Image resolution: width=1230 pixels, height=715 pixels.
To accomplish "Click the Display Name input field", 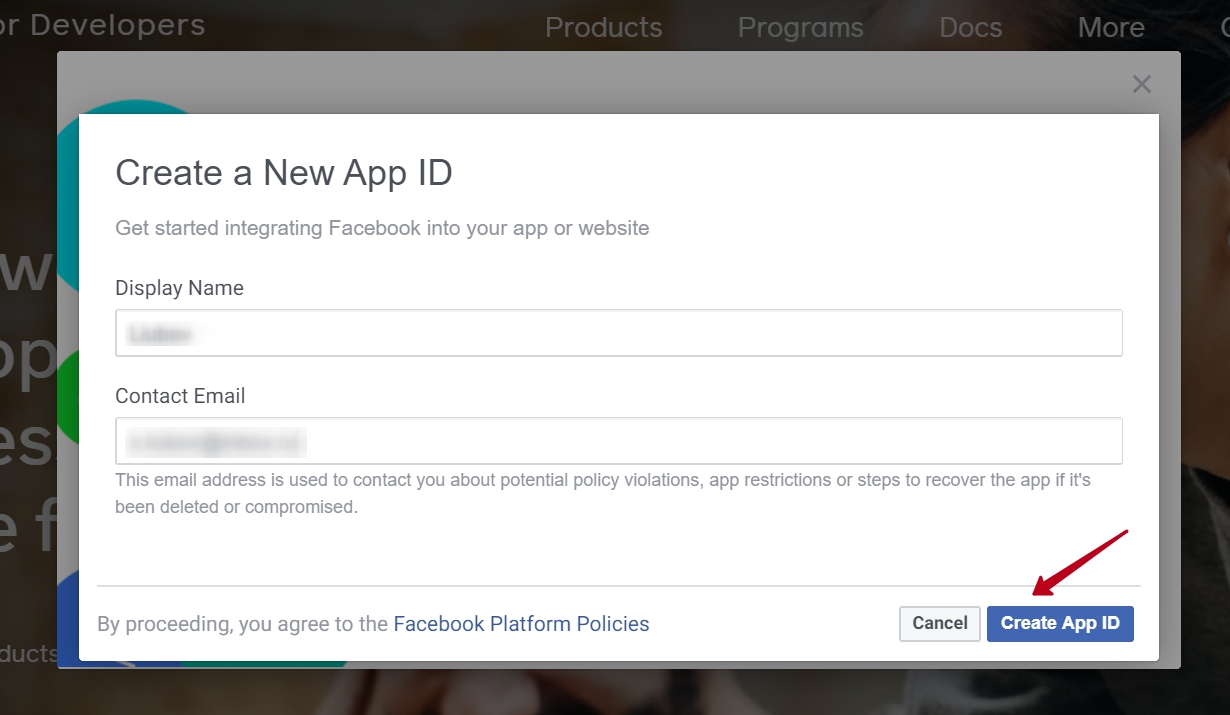I will [618, 333].
